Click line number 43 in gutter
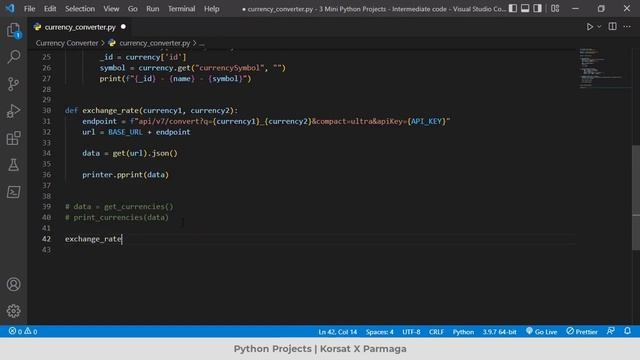 click(47, 249)
